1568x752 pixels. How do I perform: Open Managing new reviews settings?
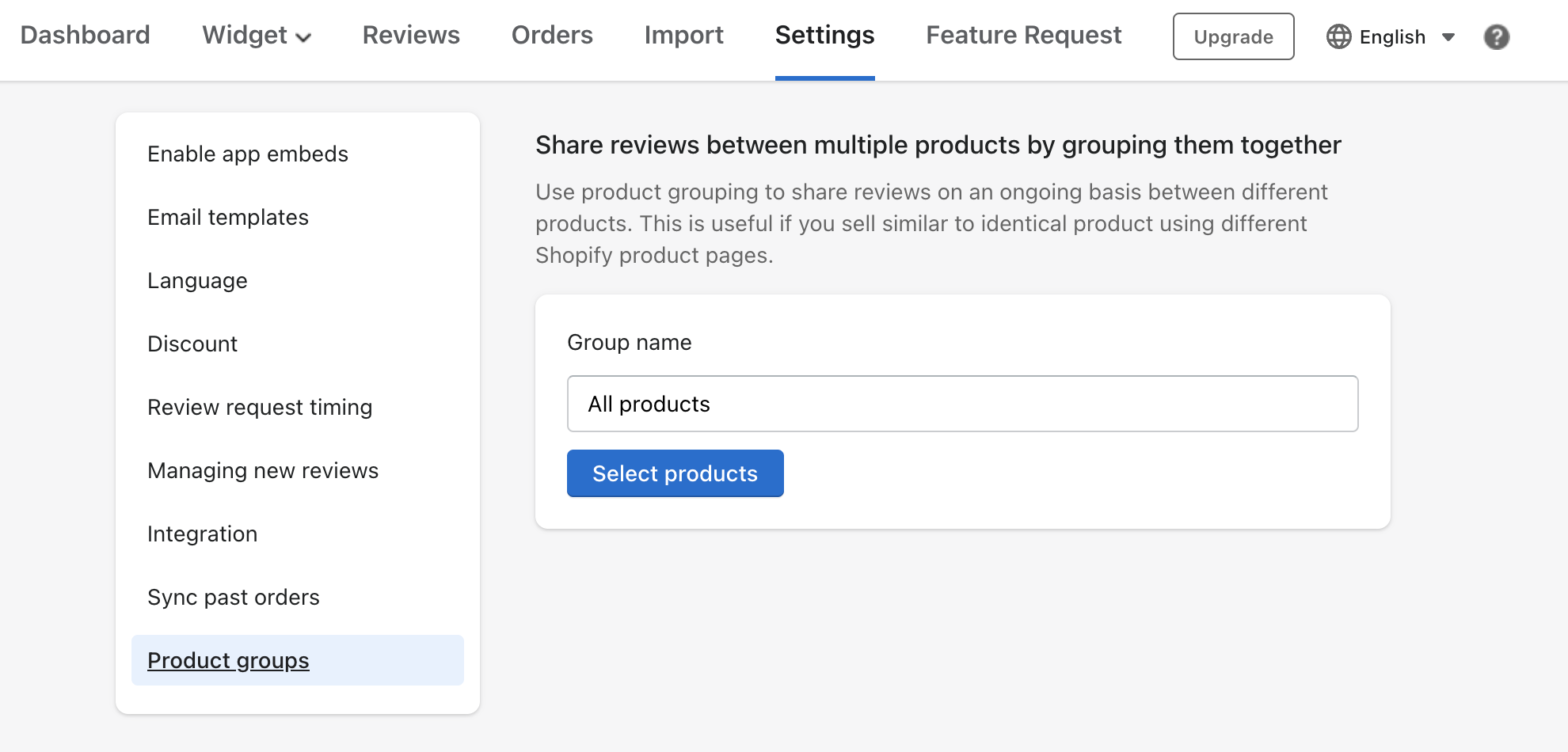263,470
